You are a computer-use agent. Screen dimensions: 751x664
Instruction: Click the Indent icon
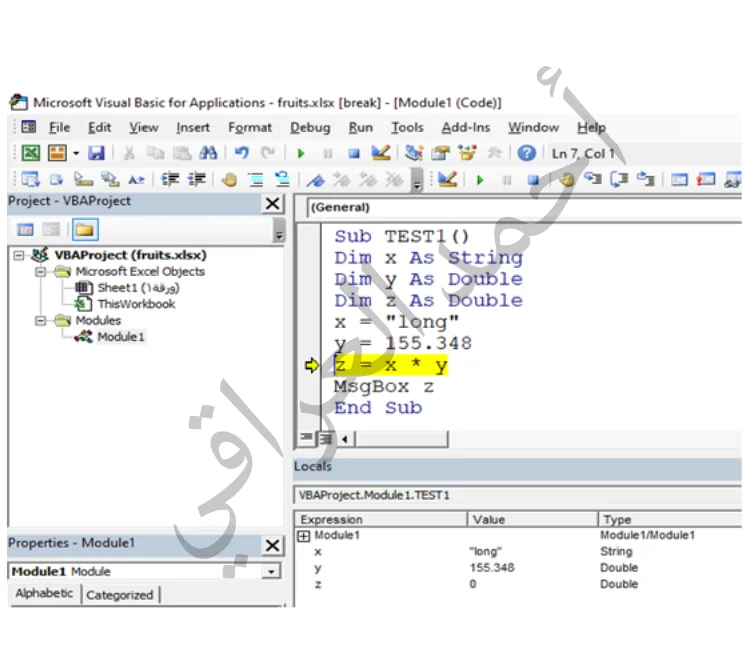(170, 180)
